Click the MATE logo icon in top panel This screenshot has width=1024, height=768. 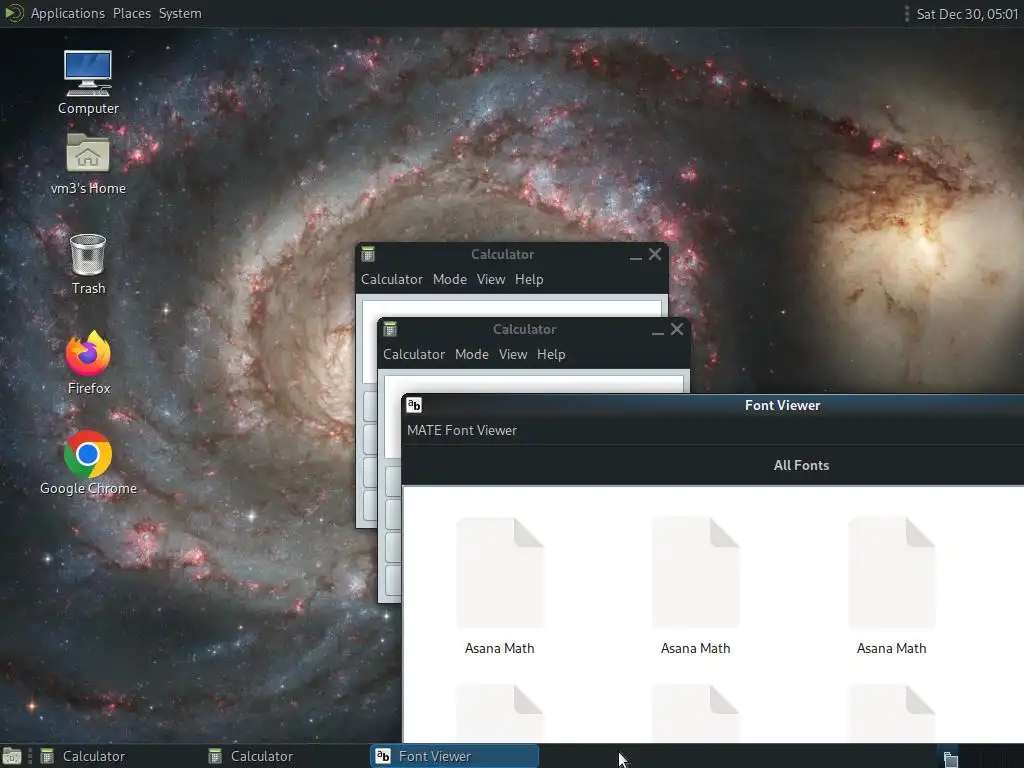[13, 13]
